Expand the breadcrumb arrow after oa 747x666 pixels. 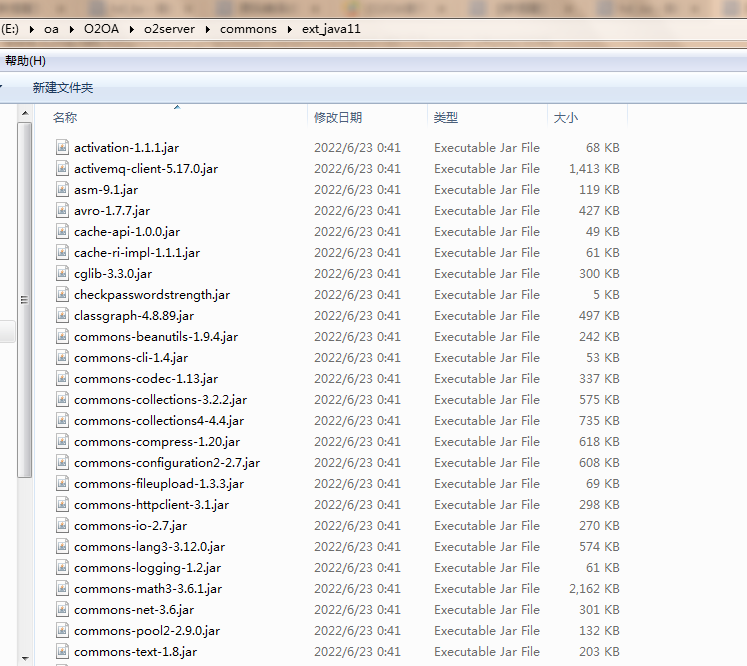click(71, 30)
